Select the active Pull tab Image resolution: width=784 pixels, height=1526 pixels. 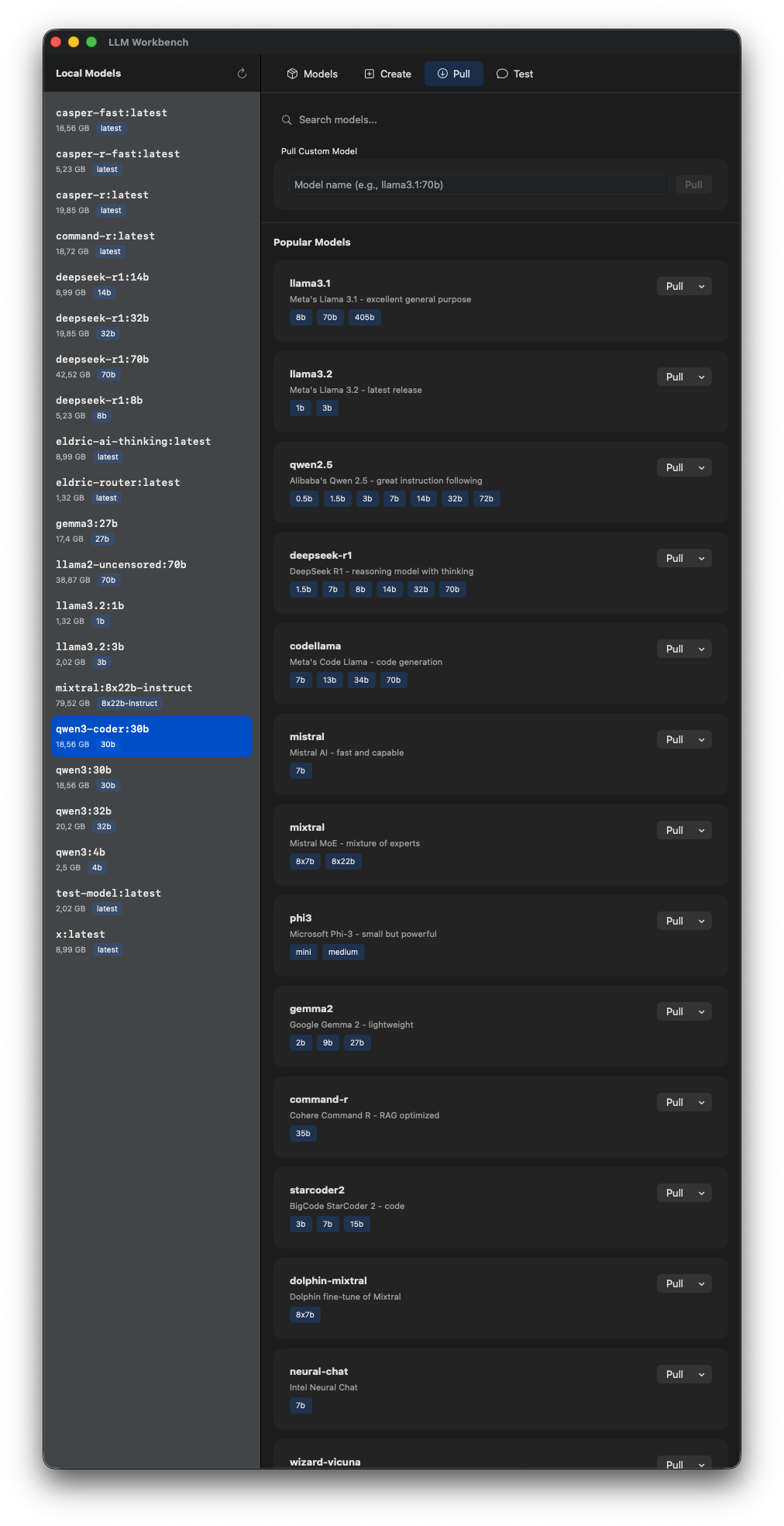coord(453,74)
